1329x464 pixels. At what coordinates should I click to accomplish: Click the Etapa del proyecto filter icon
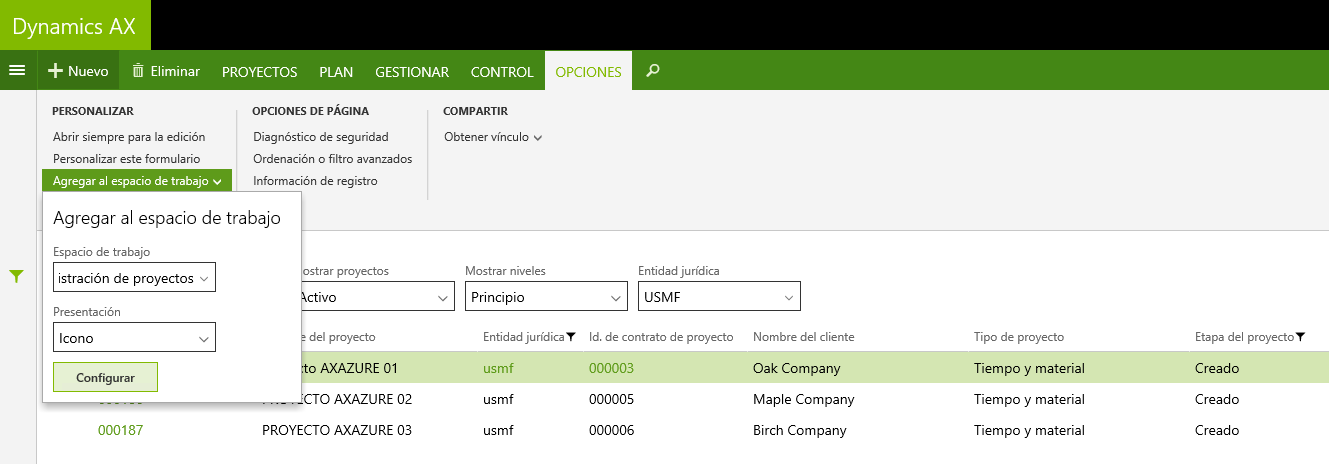tap(1300, 337)
